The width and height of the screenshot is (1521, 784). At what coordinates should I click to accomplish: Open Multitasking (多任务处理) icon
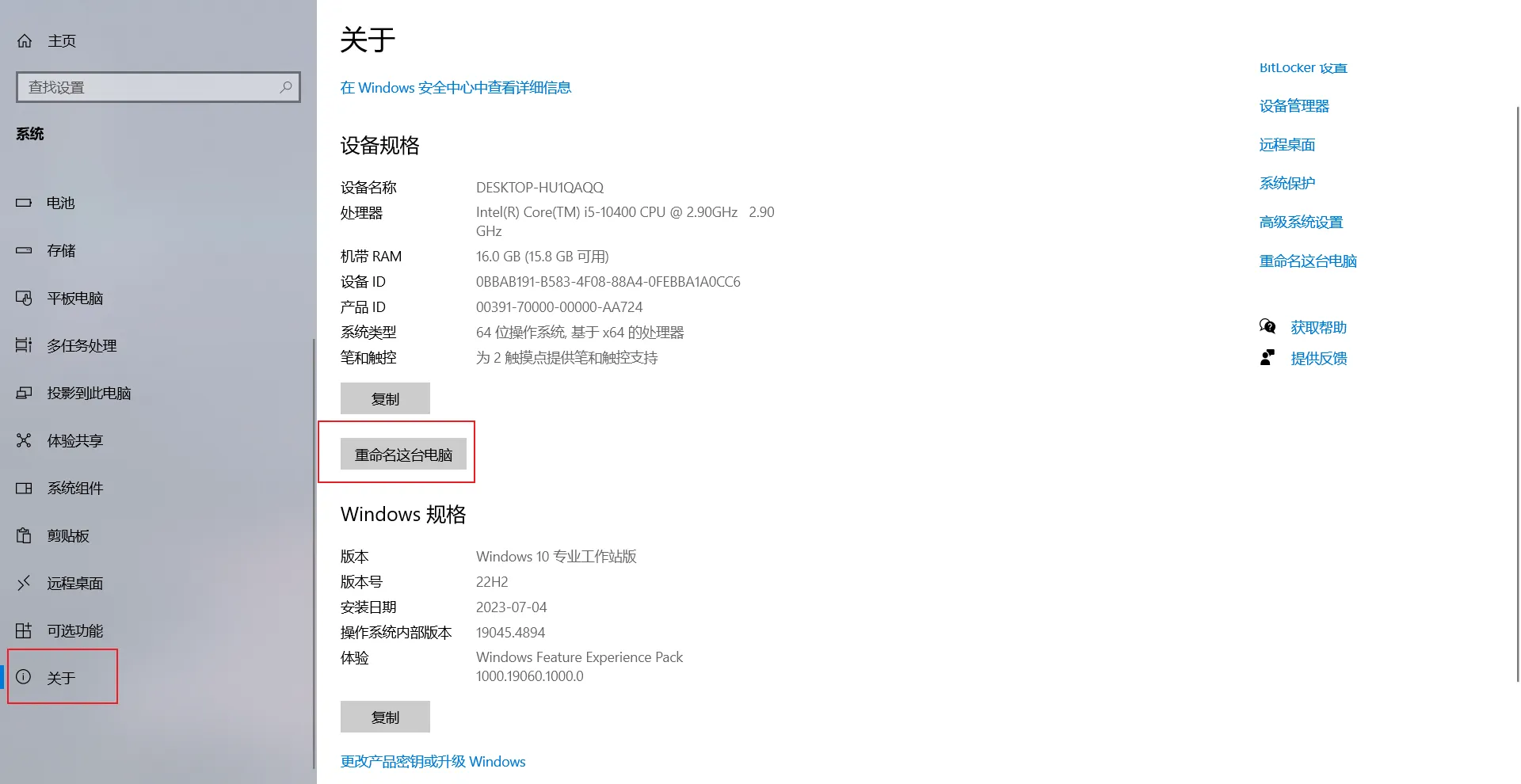(24, 345)
